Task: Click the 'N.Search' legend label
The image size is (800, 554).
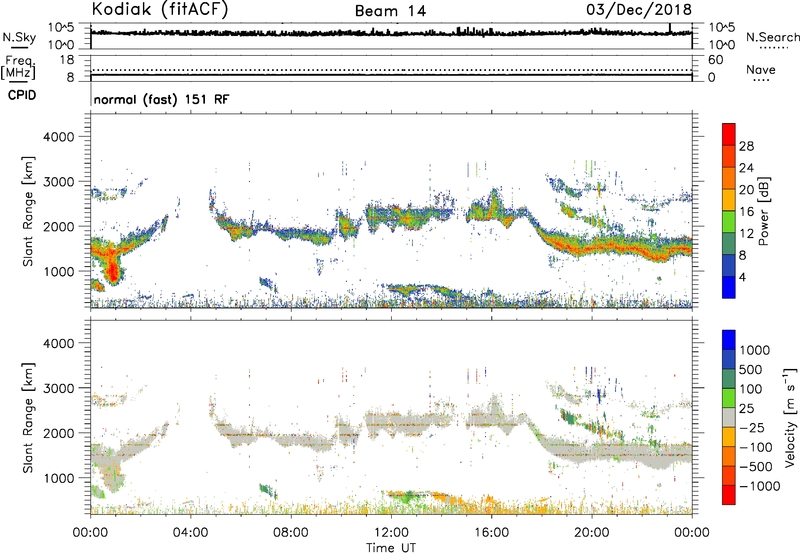Action: point(772,37)
